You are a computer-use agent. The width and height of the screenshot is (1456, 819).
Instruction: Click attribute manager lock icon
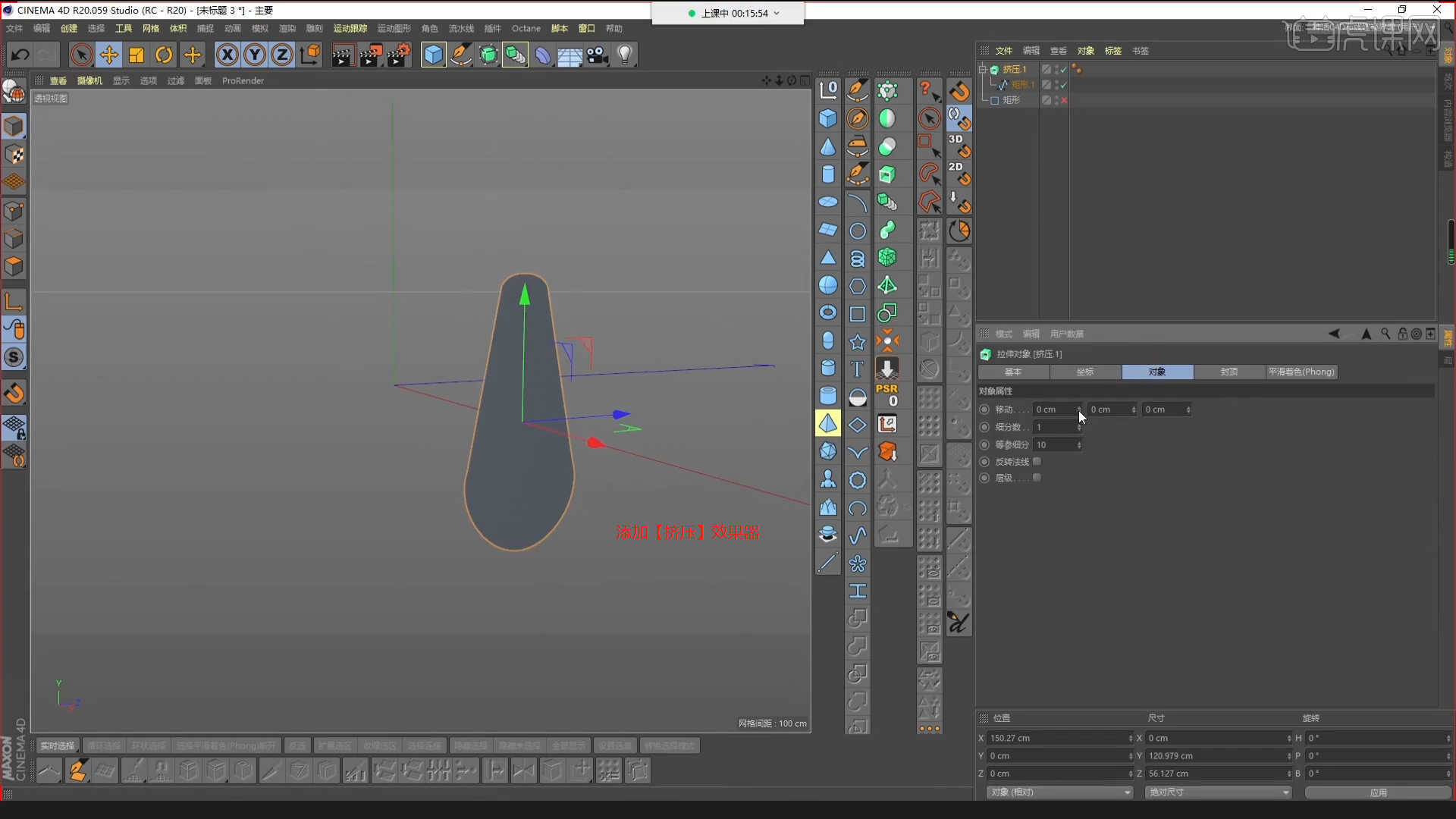click(x=1402, y=334)
